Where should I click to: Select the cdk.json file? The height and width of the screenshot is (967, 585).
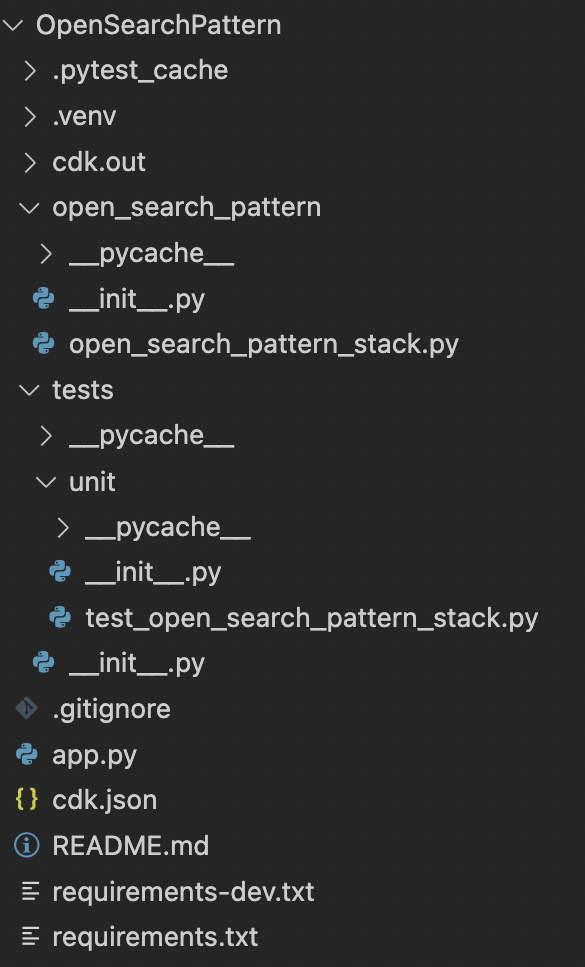[105, 800]
